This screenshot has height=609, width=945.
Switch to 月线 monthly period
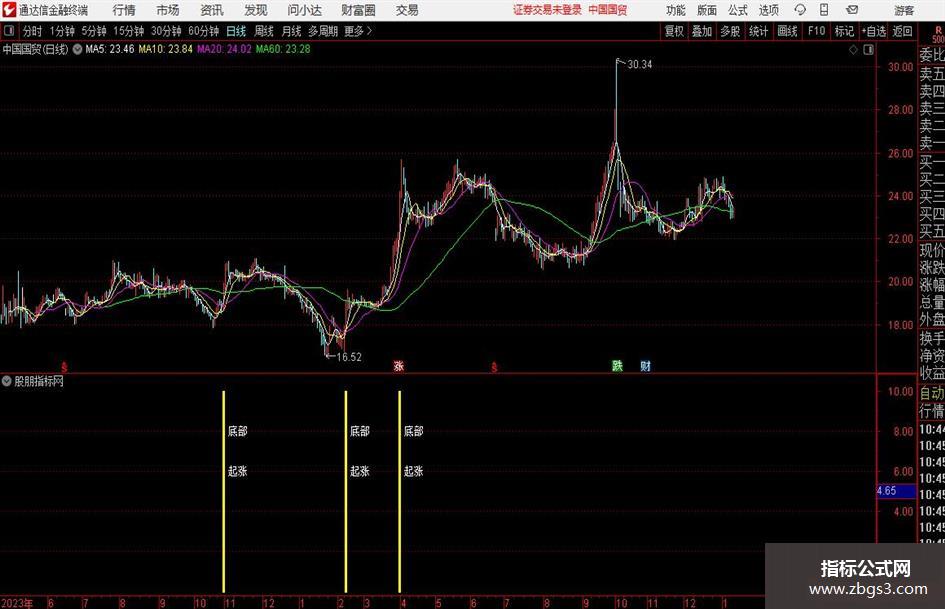(291, 31)
